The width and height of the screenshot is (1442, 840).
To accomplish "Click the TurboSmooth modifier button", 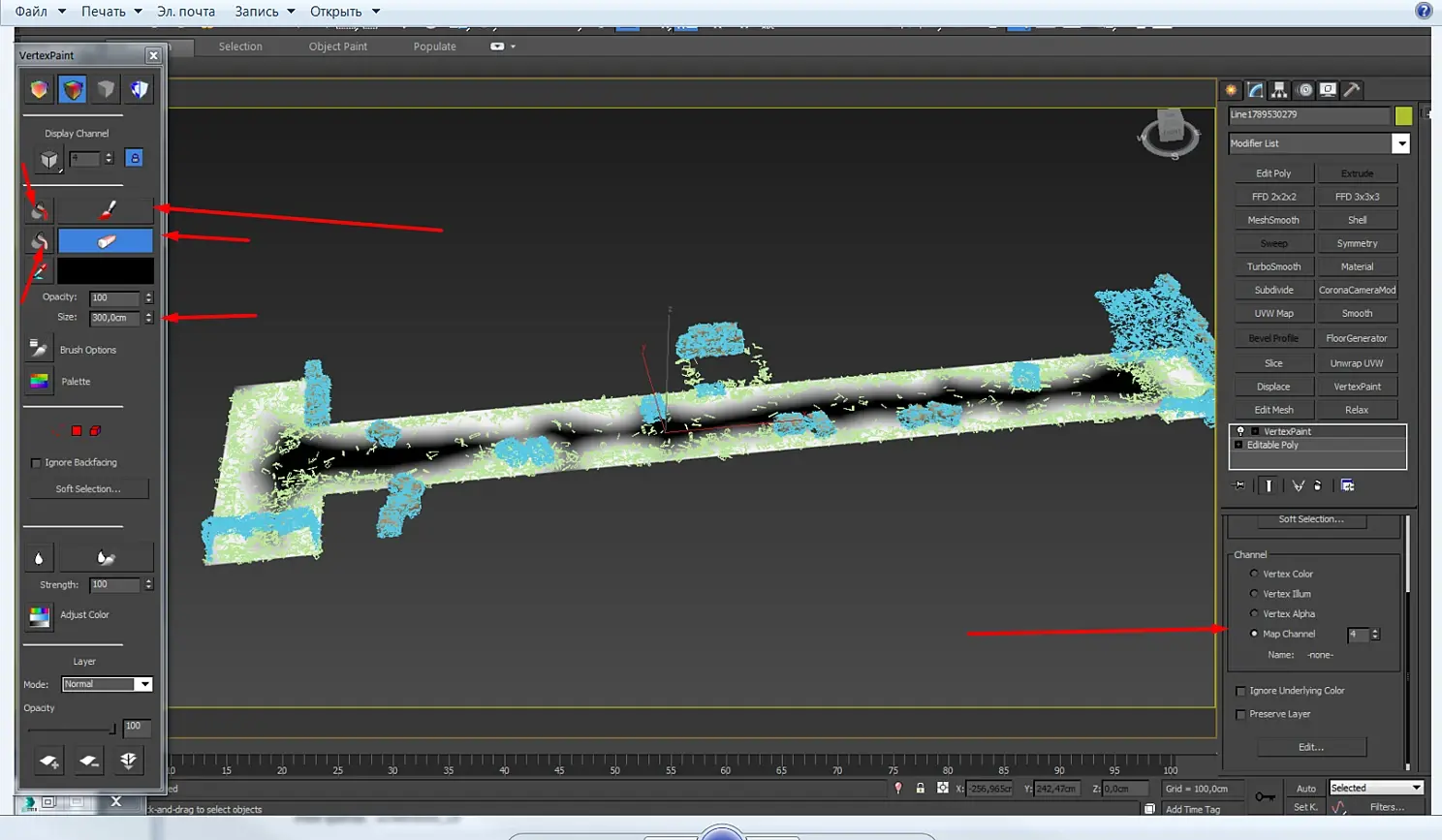I will 1273,266.
